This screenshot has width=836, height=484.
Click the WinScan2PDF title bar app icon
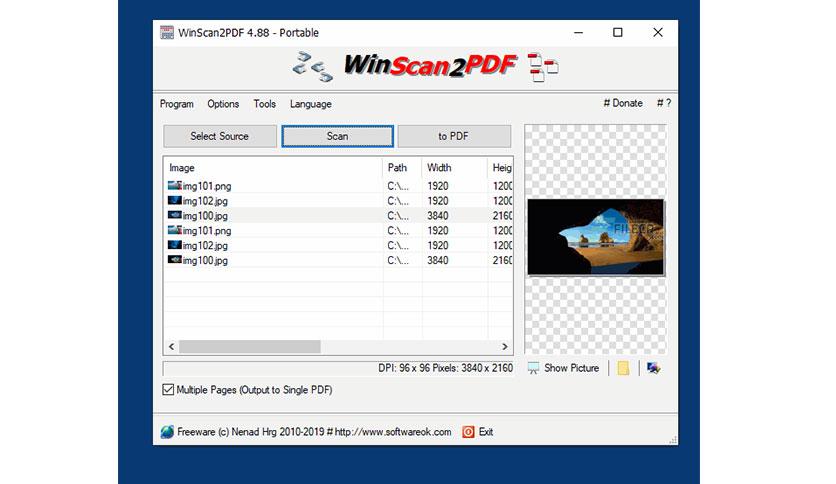point(167,33)
